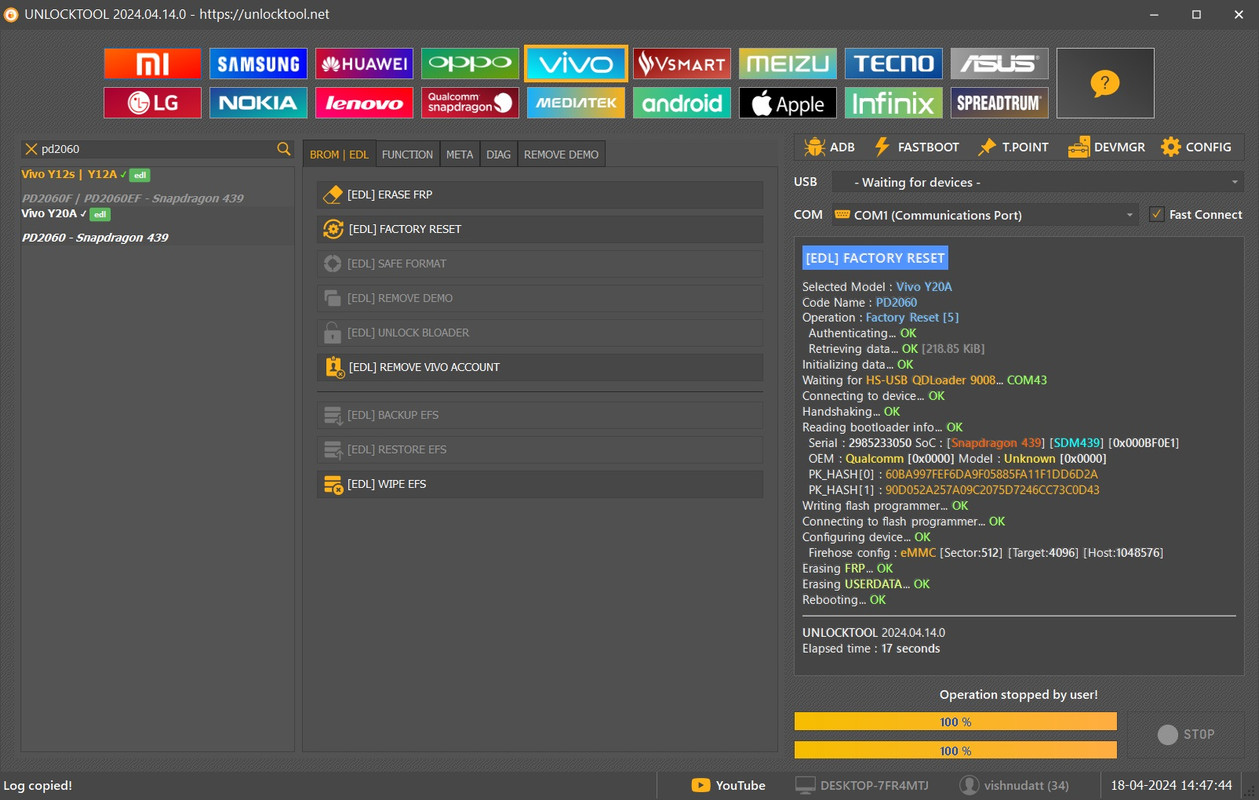The image size is (1259, 800).
Task: Expand the COM port dropdown
Action: 984,215
